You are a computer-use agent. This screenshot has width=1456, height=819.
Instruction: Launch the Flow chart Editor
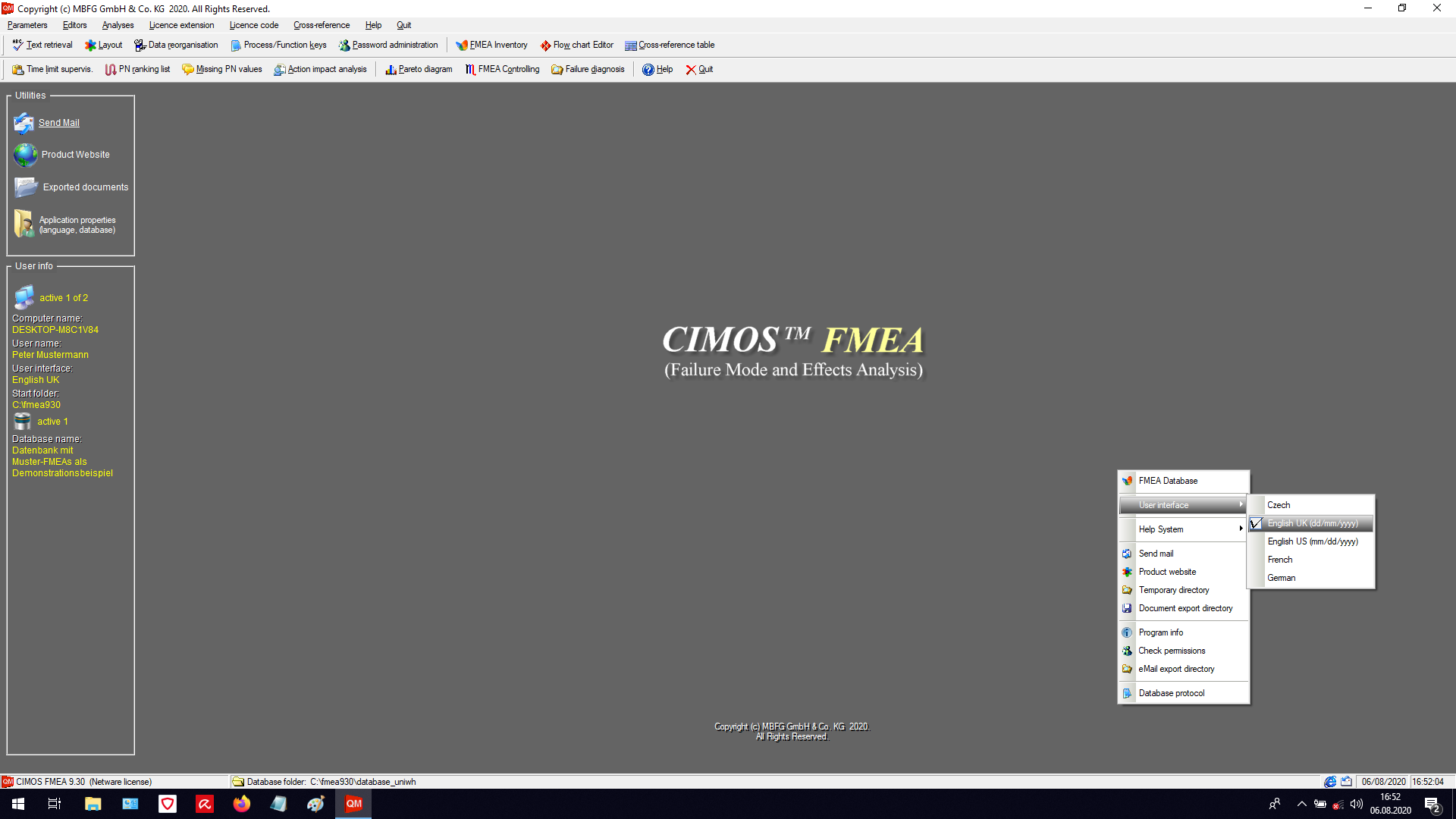pos(576,45)
